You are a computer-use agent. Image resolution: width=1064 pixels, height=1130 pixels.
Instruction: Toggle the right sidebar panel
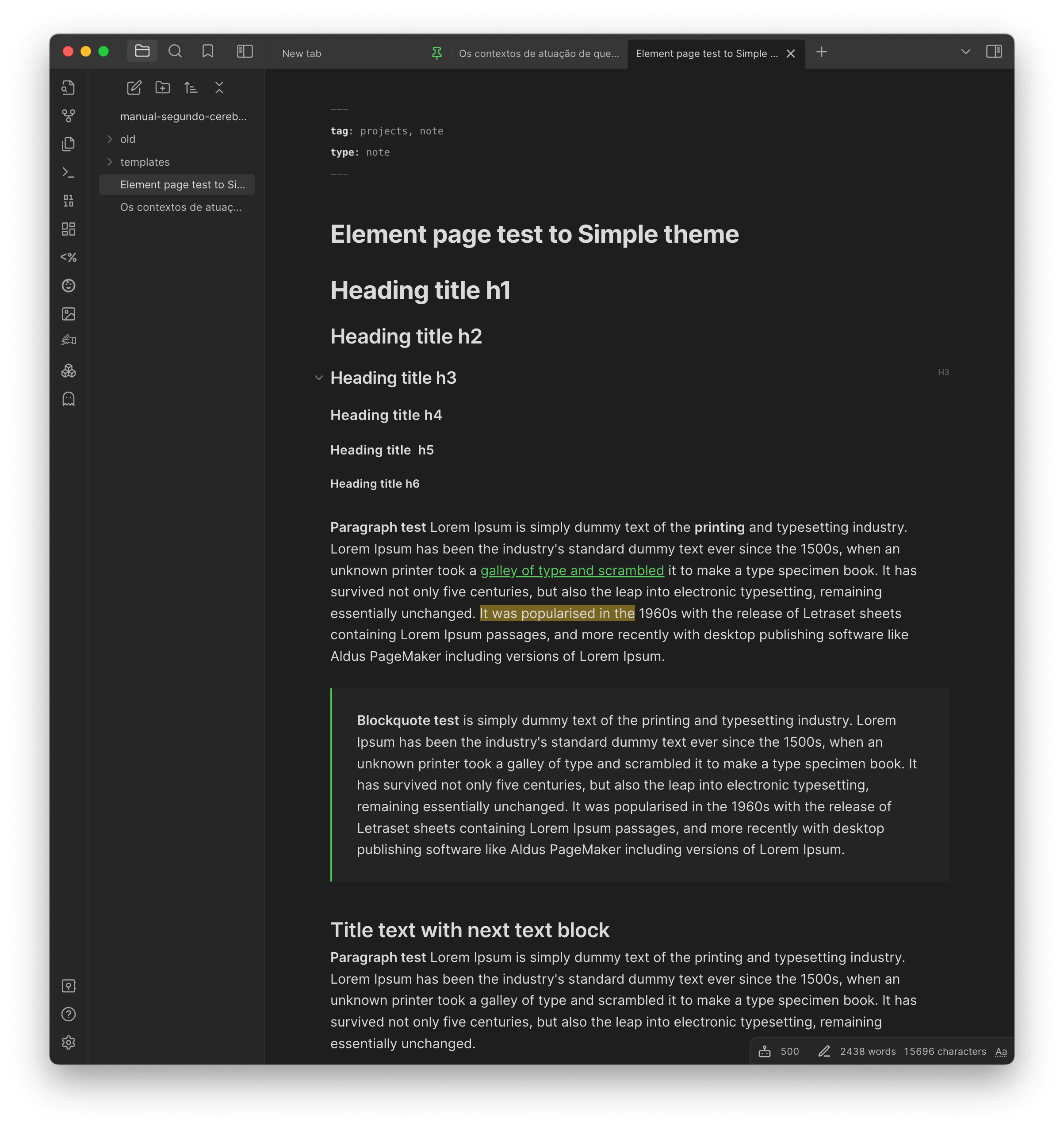[994, 52]
